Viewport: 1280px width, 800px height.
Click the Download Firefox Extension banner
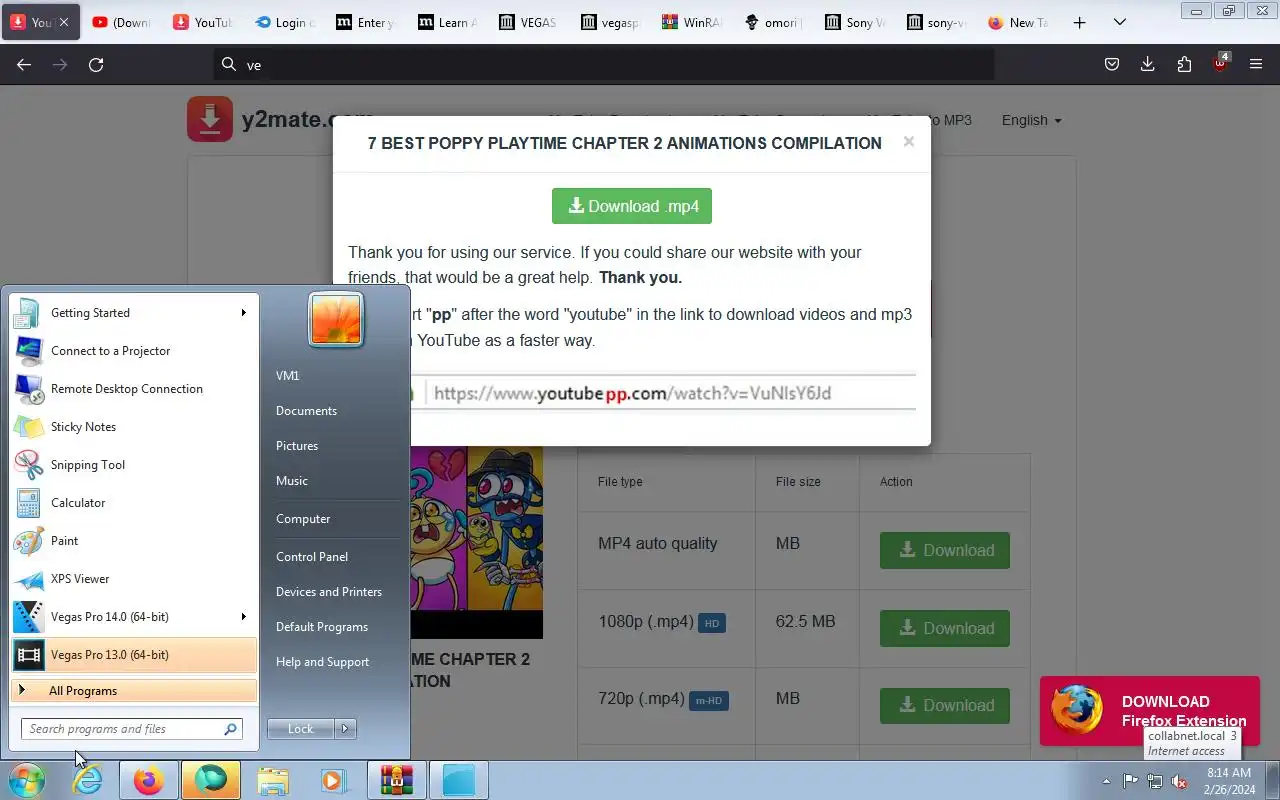pyautogui.click(x=1149, y=711)
